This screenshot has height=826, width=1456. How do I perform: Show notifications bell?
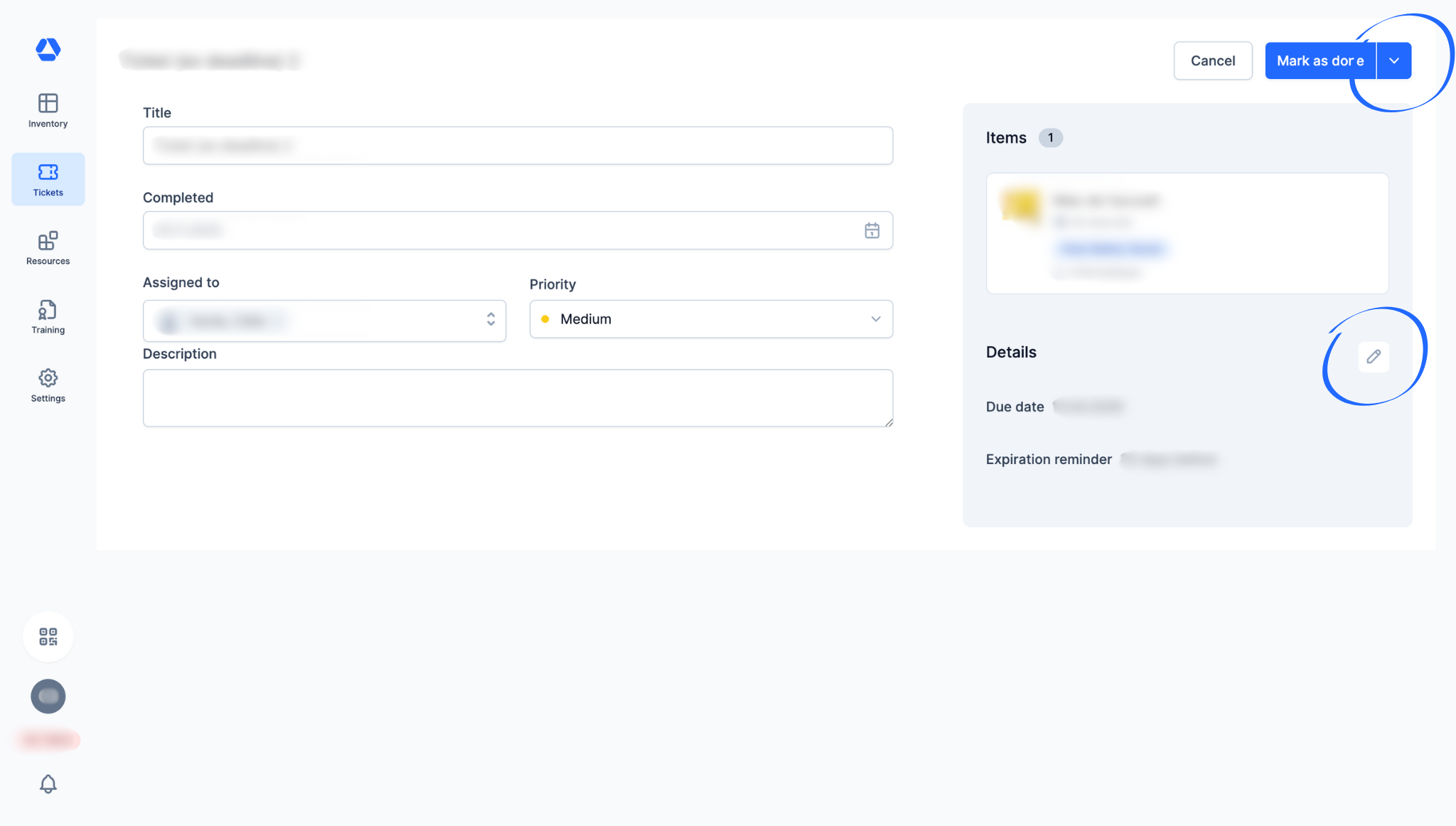tap(48, 783)
